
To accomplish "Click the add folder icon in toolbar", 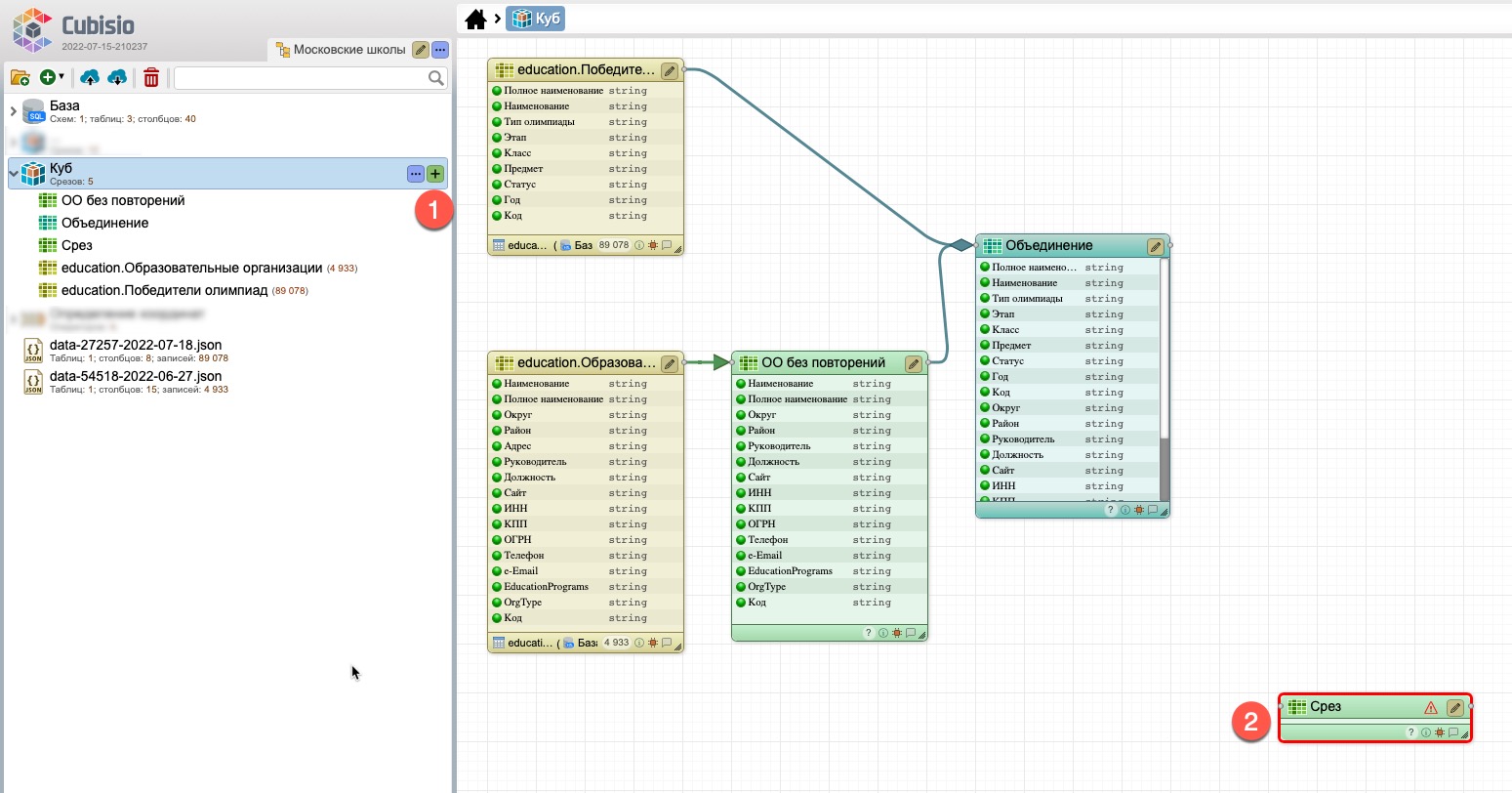I will click(20, 77).
